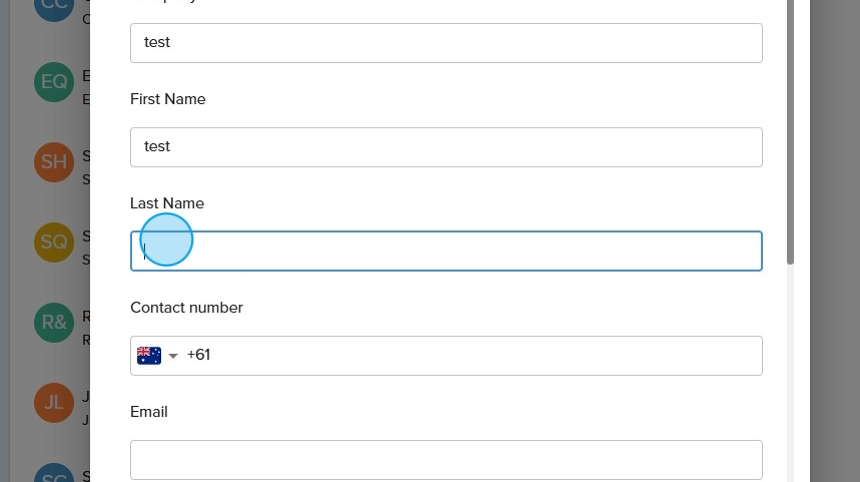Click the modal's vertical scrollbar thumb
Viewport: 860px width, 482px height.
790,130
